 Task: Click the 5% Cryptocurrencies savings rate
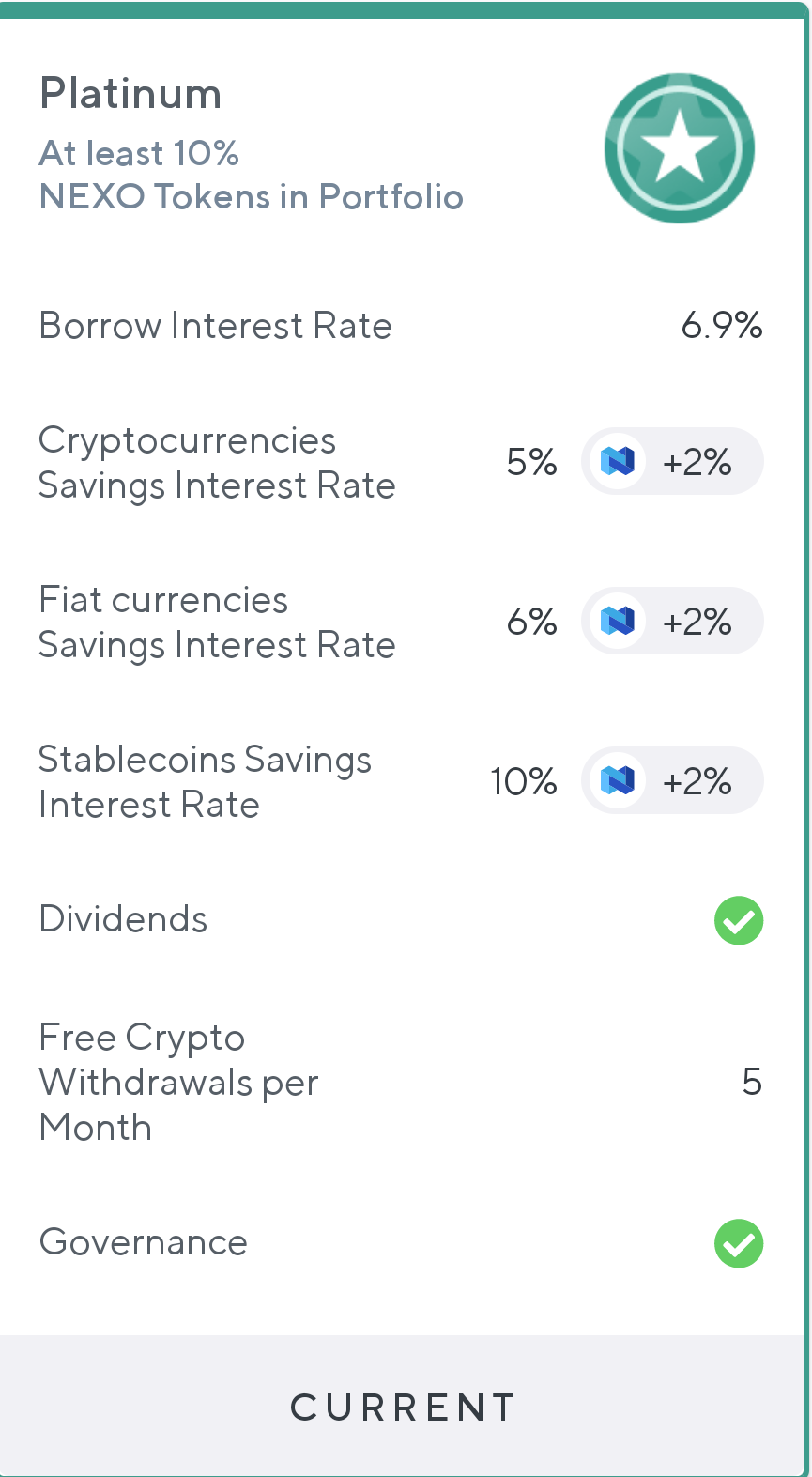(x=531, y=462)
